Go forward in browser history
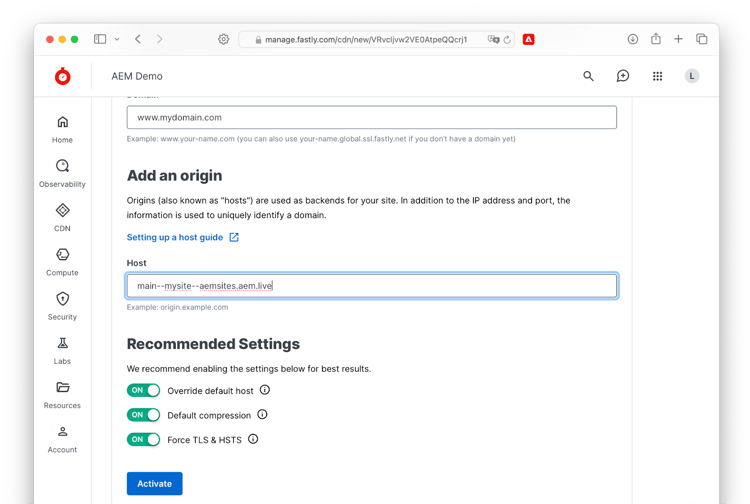This screenshot has height=504, width=750. tap(159, 39)
